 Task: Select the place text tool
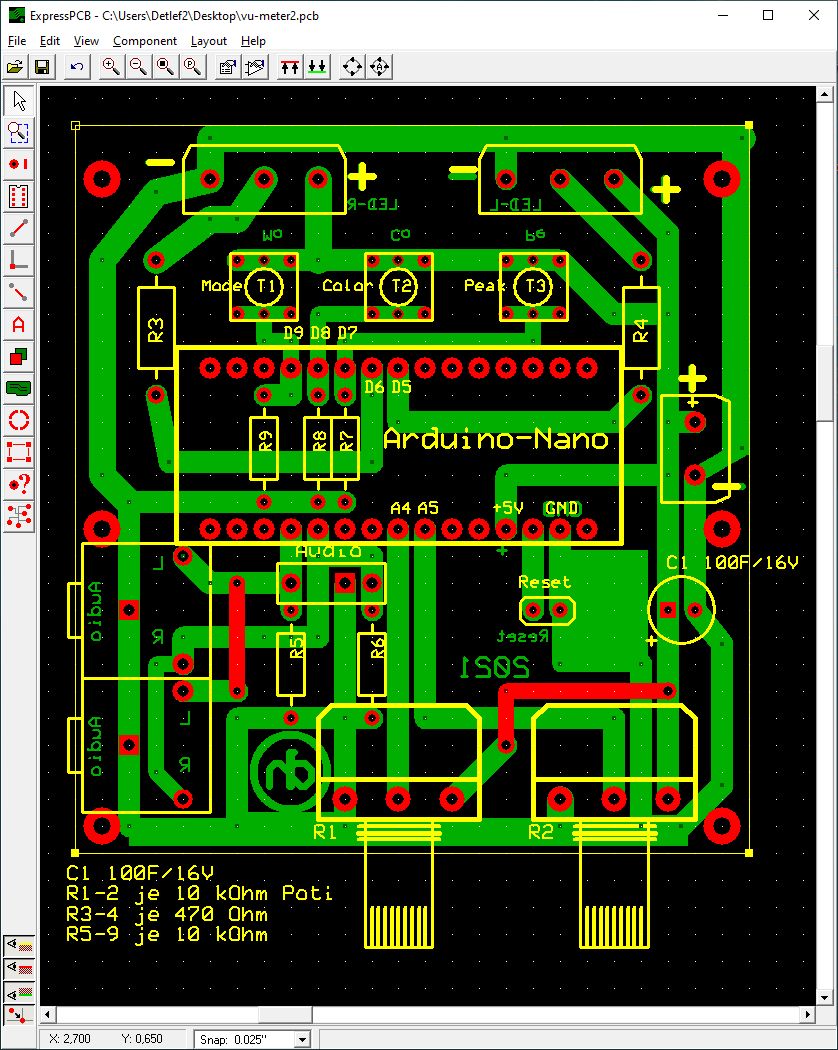[x=19, y=324]
